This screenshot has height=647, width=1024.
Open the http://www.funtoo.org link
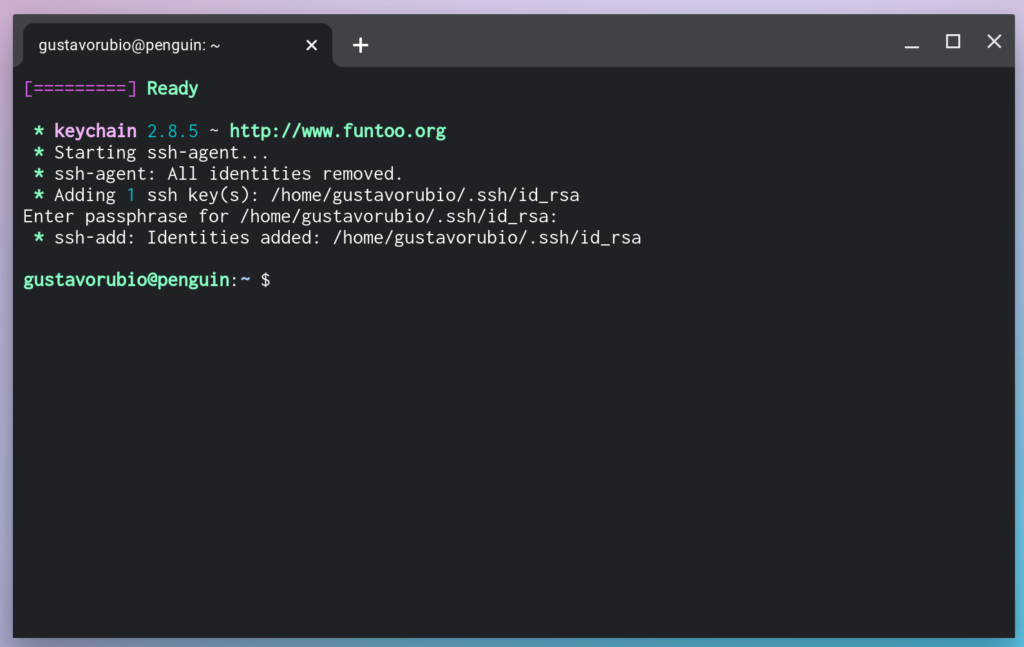click(x=338, y=131)
